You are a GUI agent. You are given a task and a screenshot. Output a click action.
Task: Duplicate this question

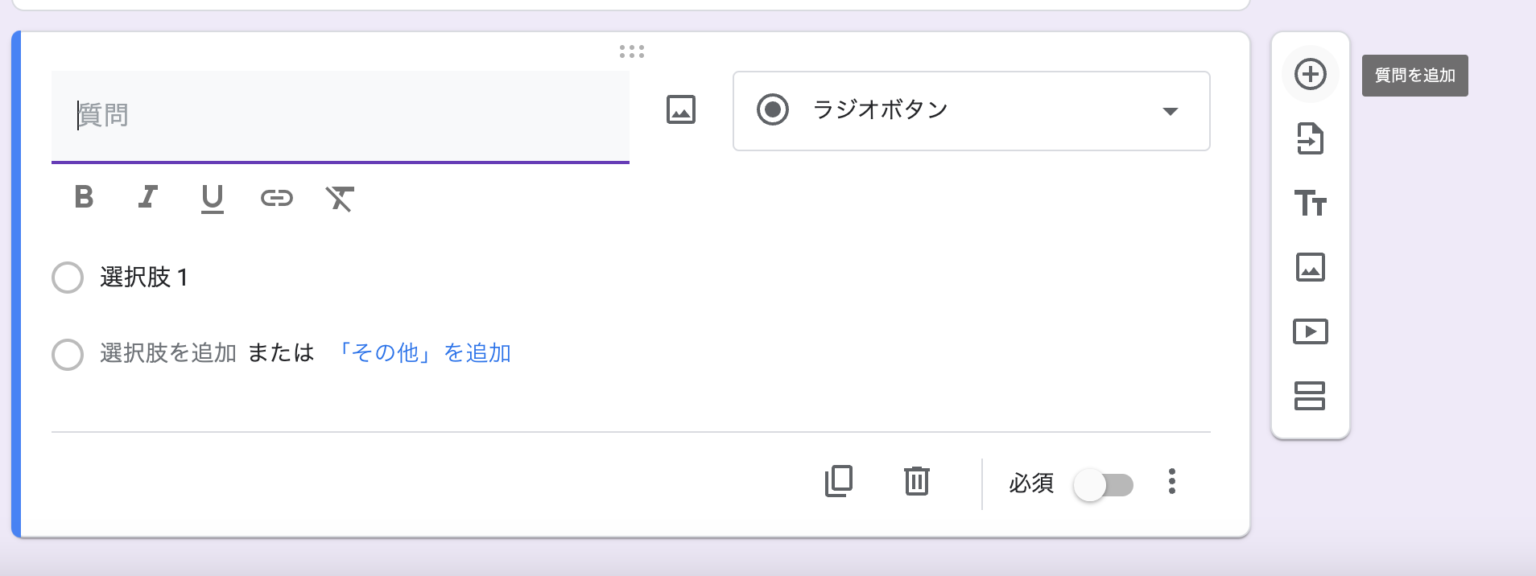coord(838,481)
